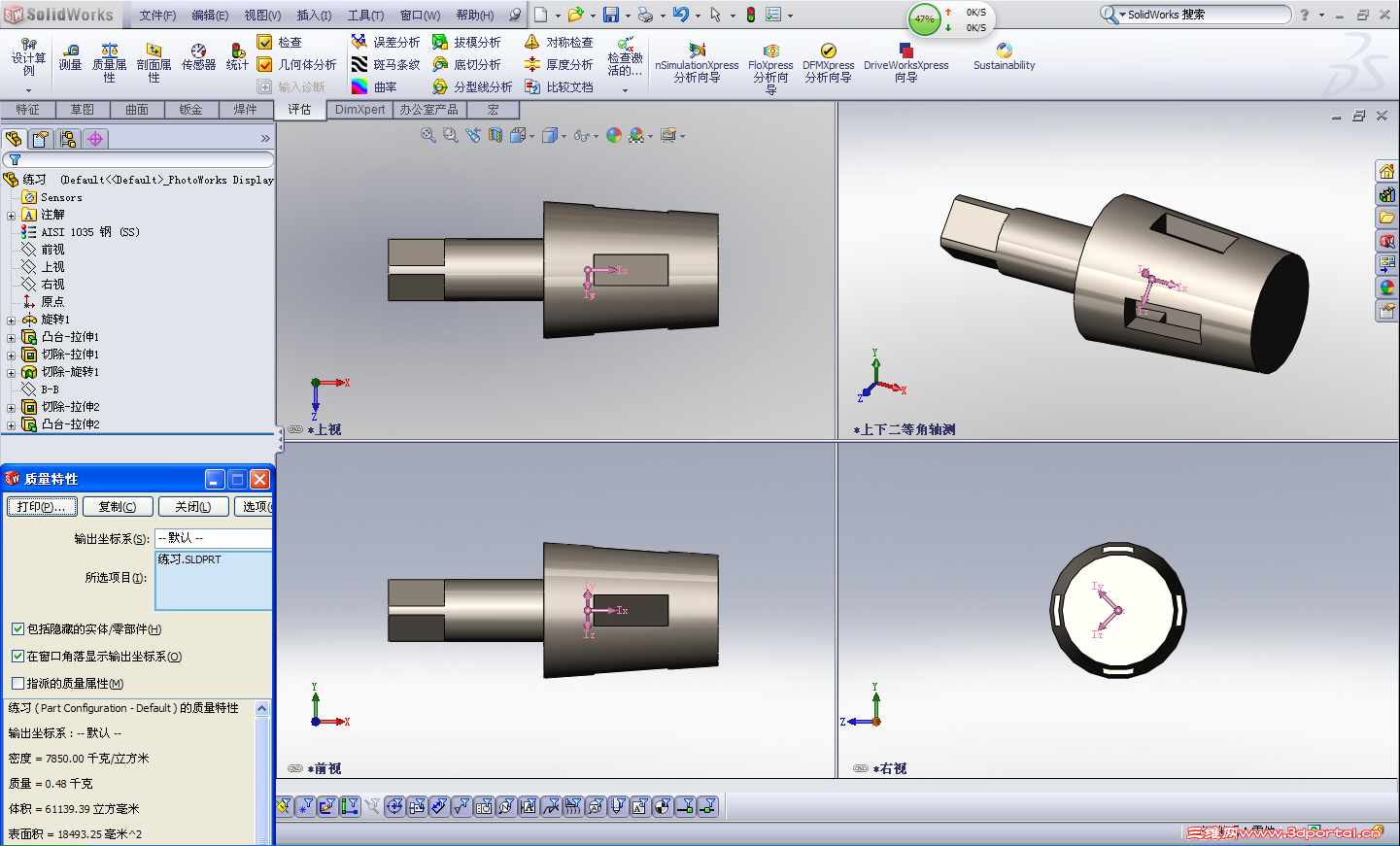Switch to the 钣金 sheet metal tab

coord(191,110)
